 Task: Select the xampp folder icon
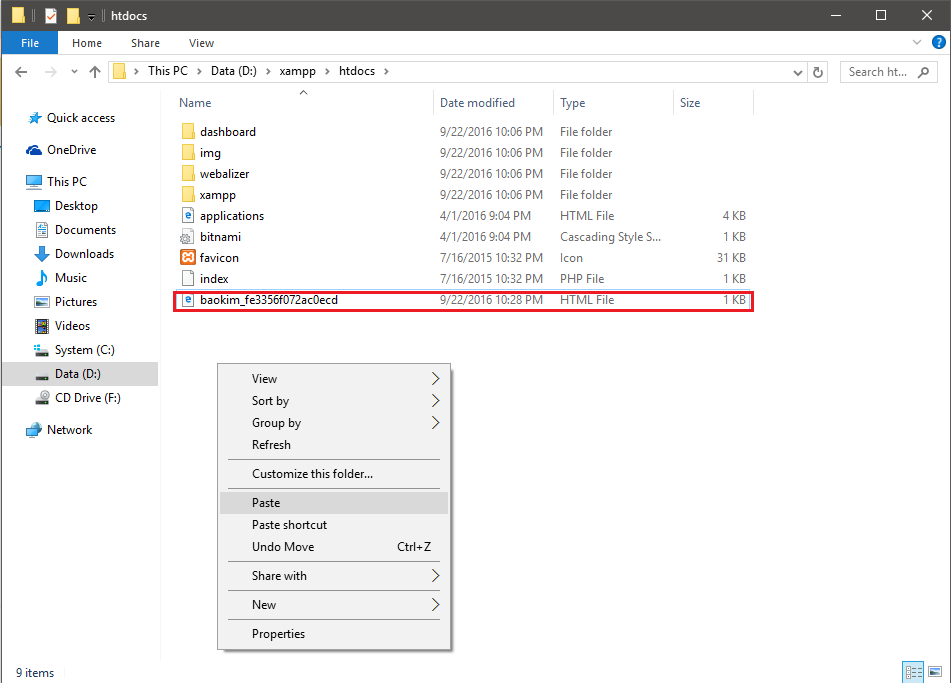tap(188, 195)
